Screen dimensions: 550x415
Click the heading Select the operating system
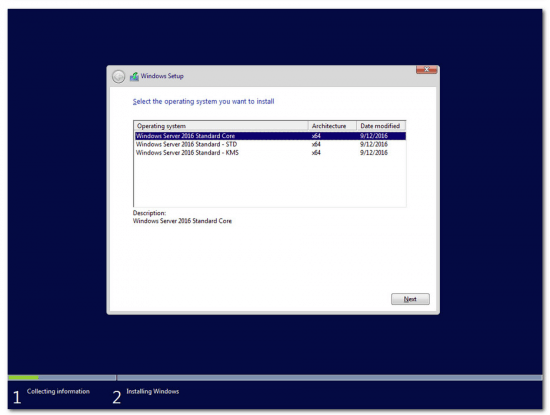[x=203, y=101]
